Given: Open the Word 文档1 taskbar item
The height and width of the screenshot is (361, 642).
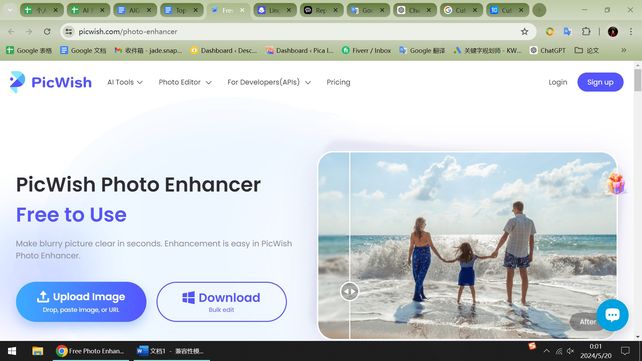Looking at the screenshot, I should coord(171,351).
